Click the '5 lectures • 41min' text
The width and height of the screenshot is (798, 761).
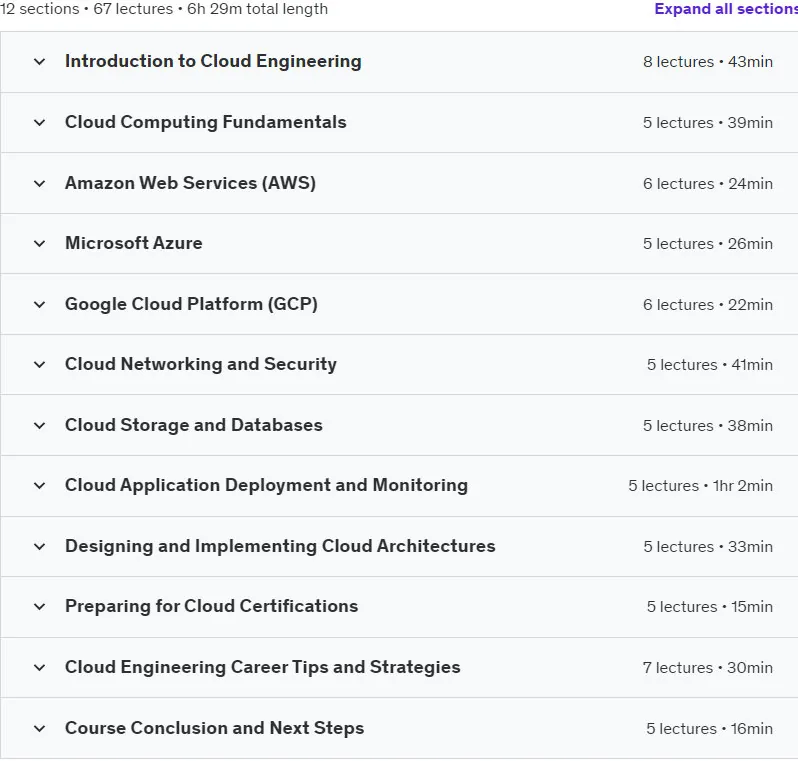coord(710,364)
